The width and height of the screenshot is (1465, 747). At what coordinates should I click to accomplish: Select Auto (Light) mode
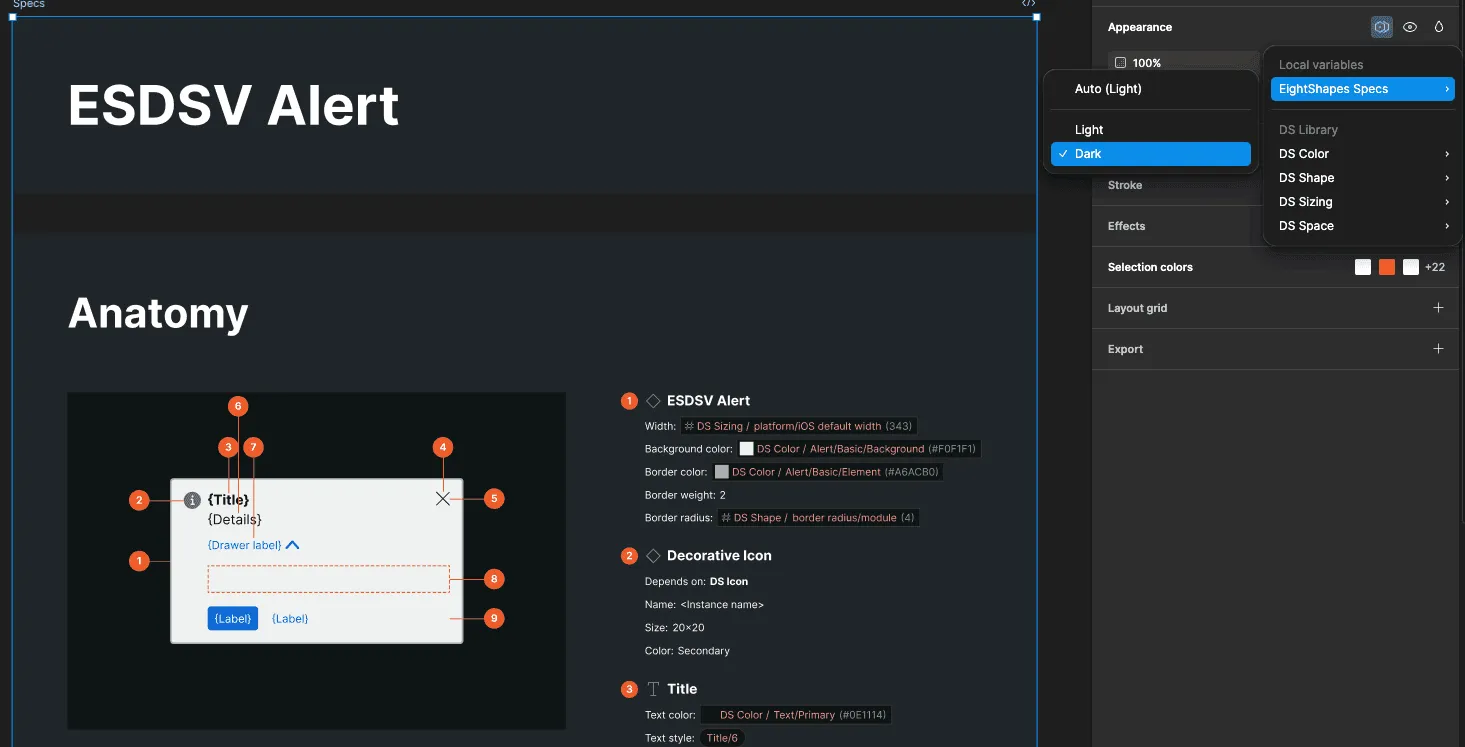pos(1151,89)
